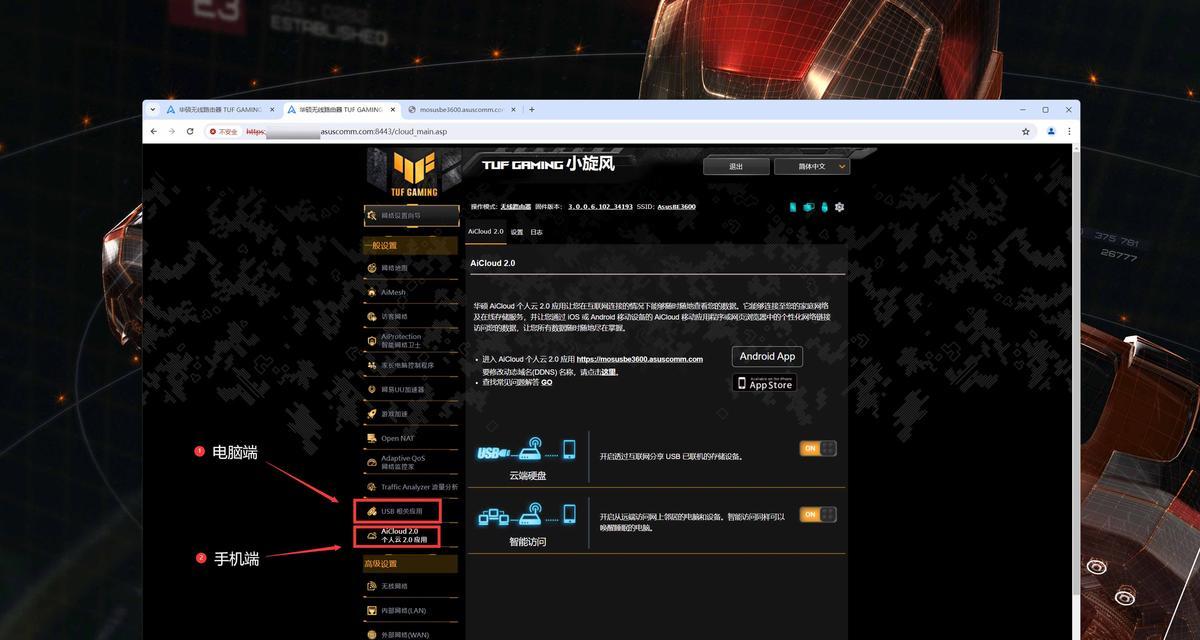Click the third status icon in header
The image size is (1200, 640).
click(x=824, y=207)
